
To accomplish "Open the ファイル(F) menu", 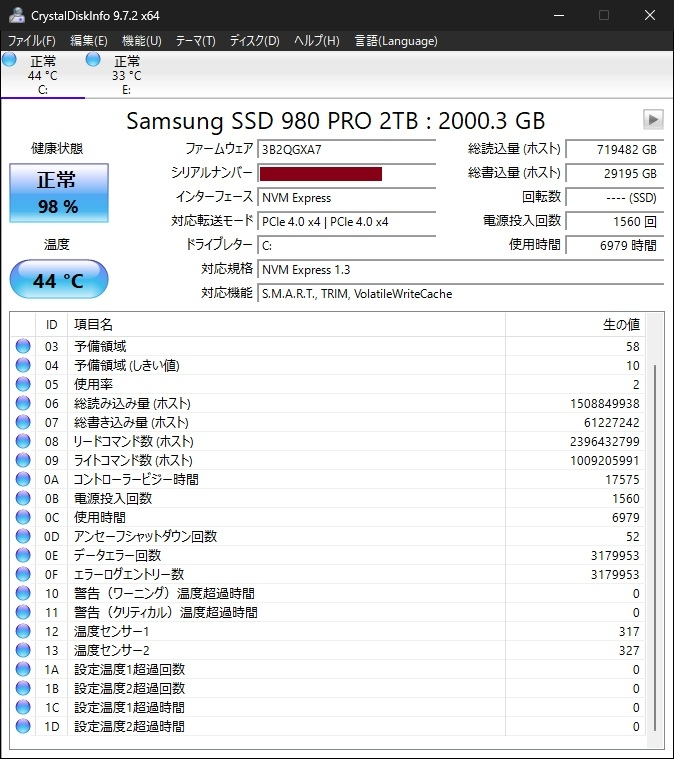I will pyautogui.click(x=32, y=41).
